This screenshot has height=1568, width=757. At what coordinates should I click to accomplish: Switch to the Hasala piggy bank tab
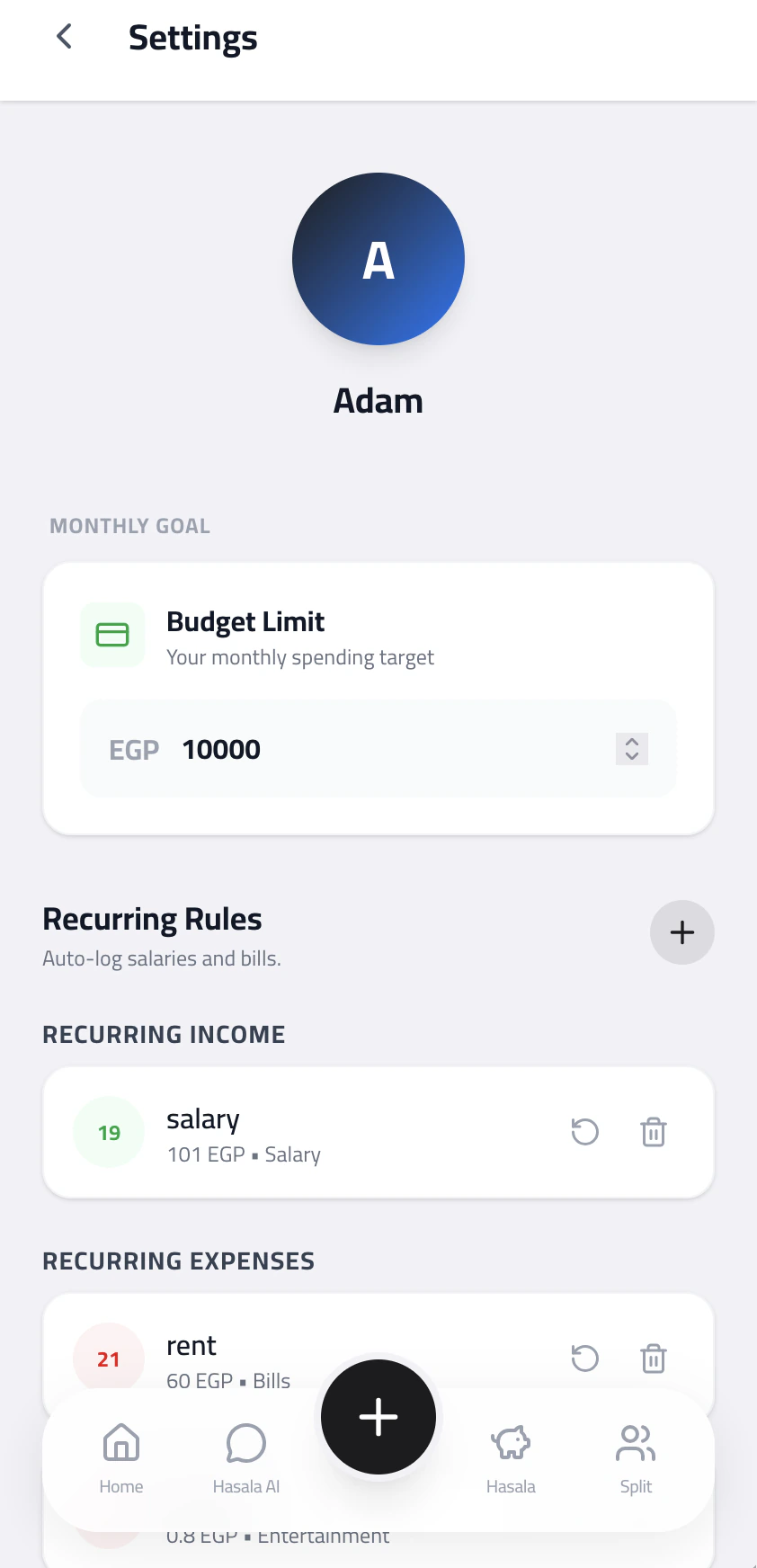pos(511,1458)
